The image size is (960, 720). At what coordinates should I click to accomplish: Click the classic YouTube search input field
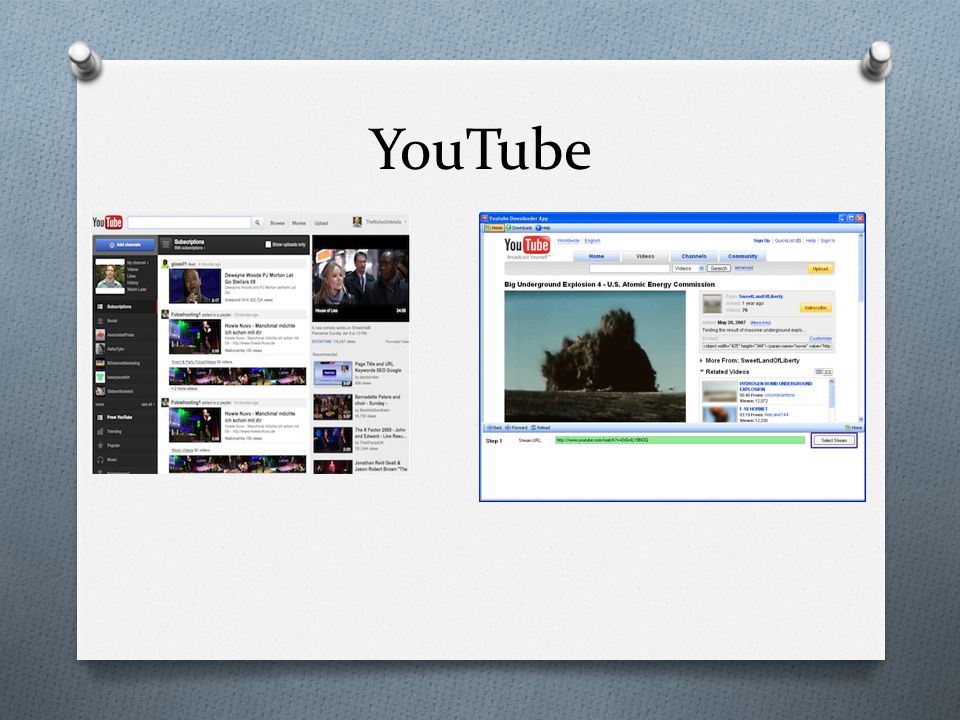click(x=629, y=268)
